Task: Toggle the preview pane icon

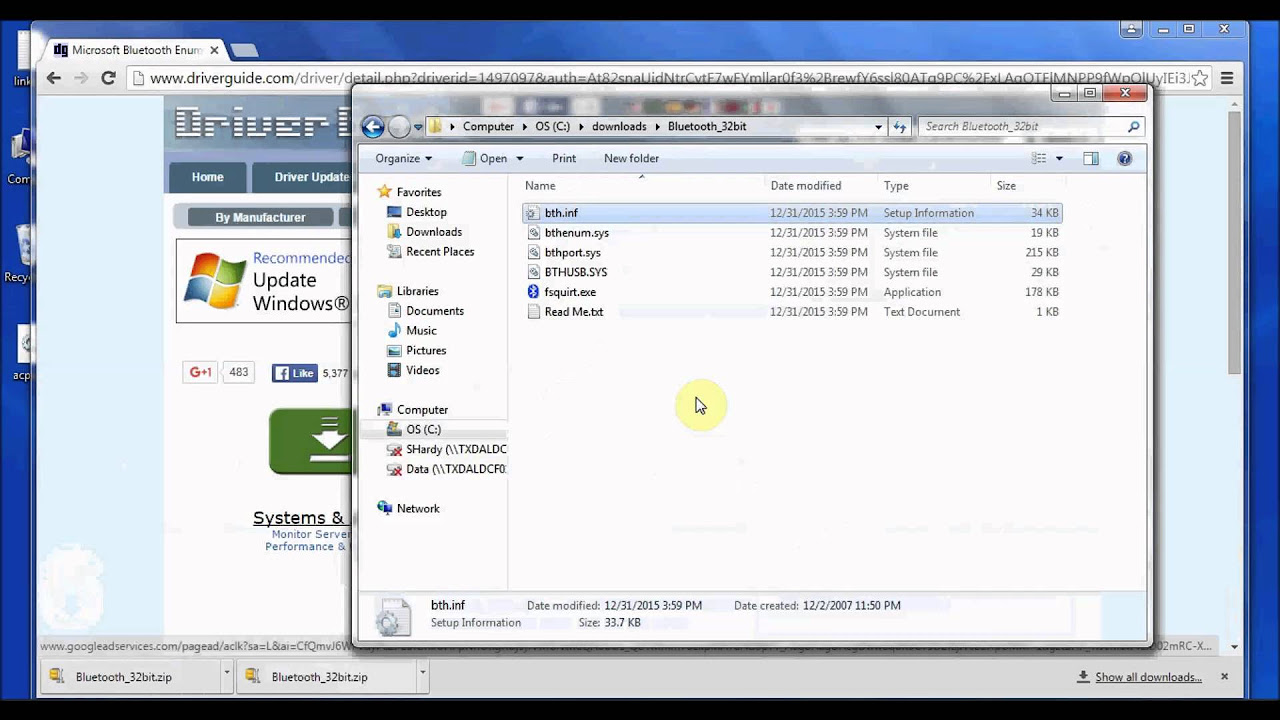Action: click(1091, 158)
